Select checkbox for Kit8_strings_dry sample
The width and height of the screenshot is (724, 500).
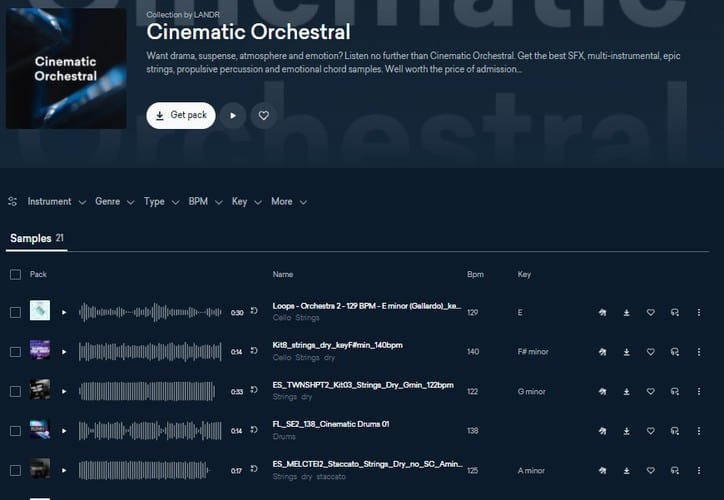coord(15,352)
